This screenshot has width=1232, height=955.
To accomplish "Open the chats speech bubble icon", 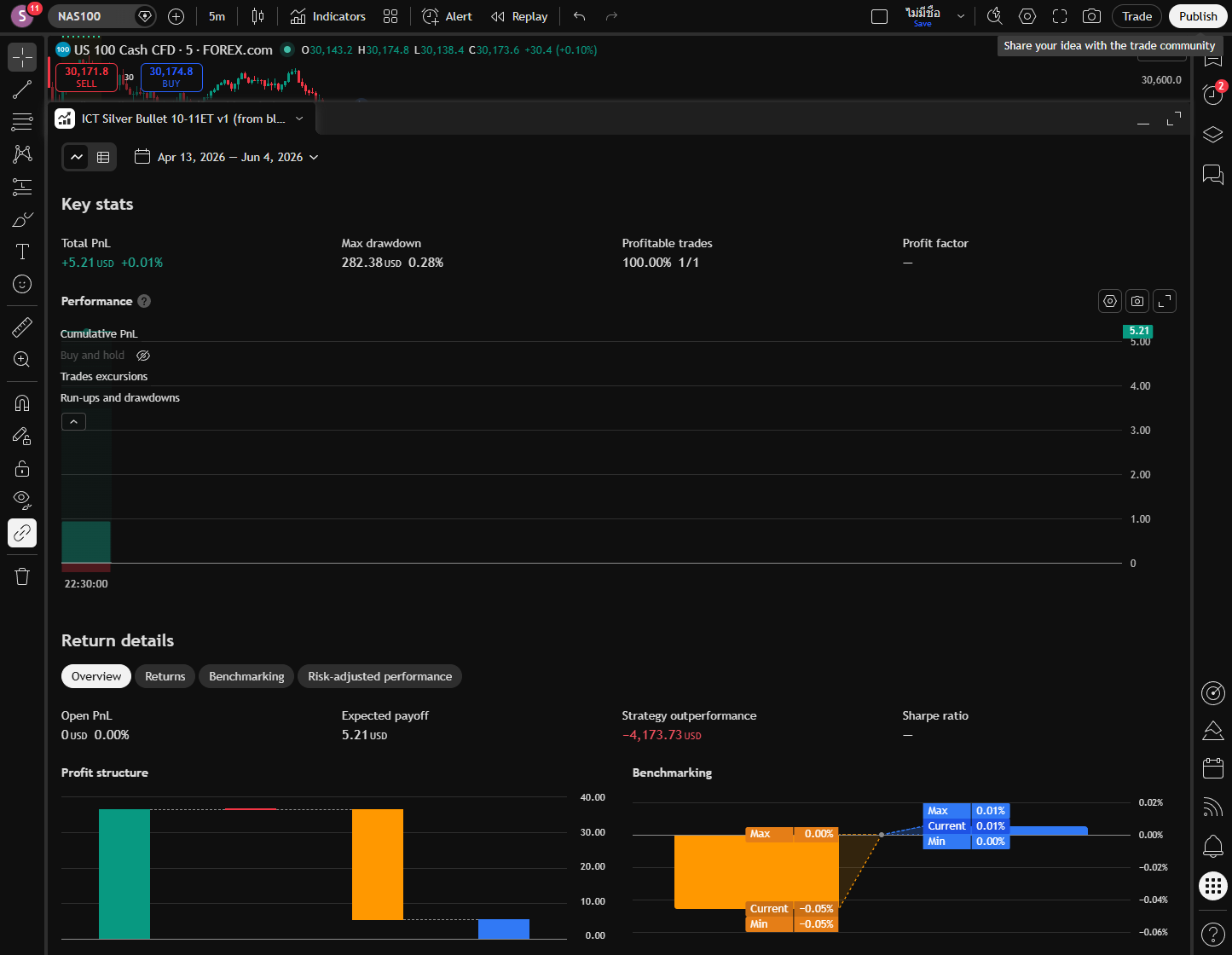I will pyautogui.click(x=1212, y=175).
